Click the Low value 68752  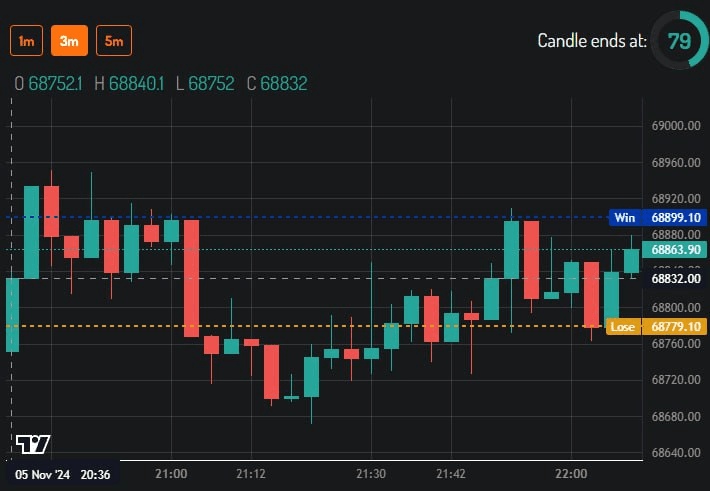click(x=211, y=83)
